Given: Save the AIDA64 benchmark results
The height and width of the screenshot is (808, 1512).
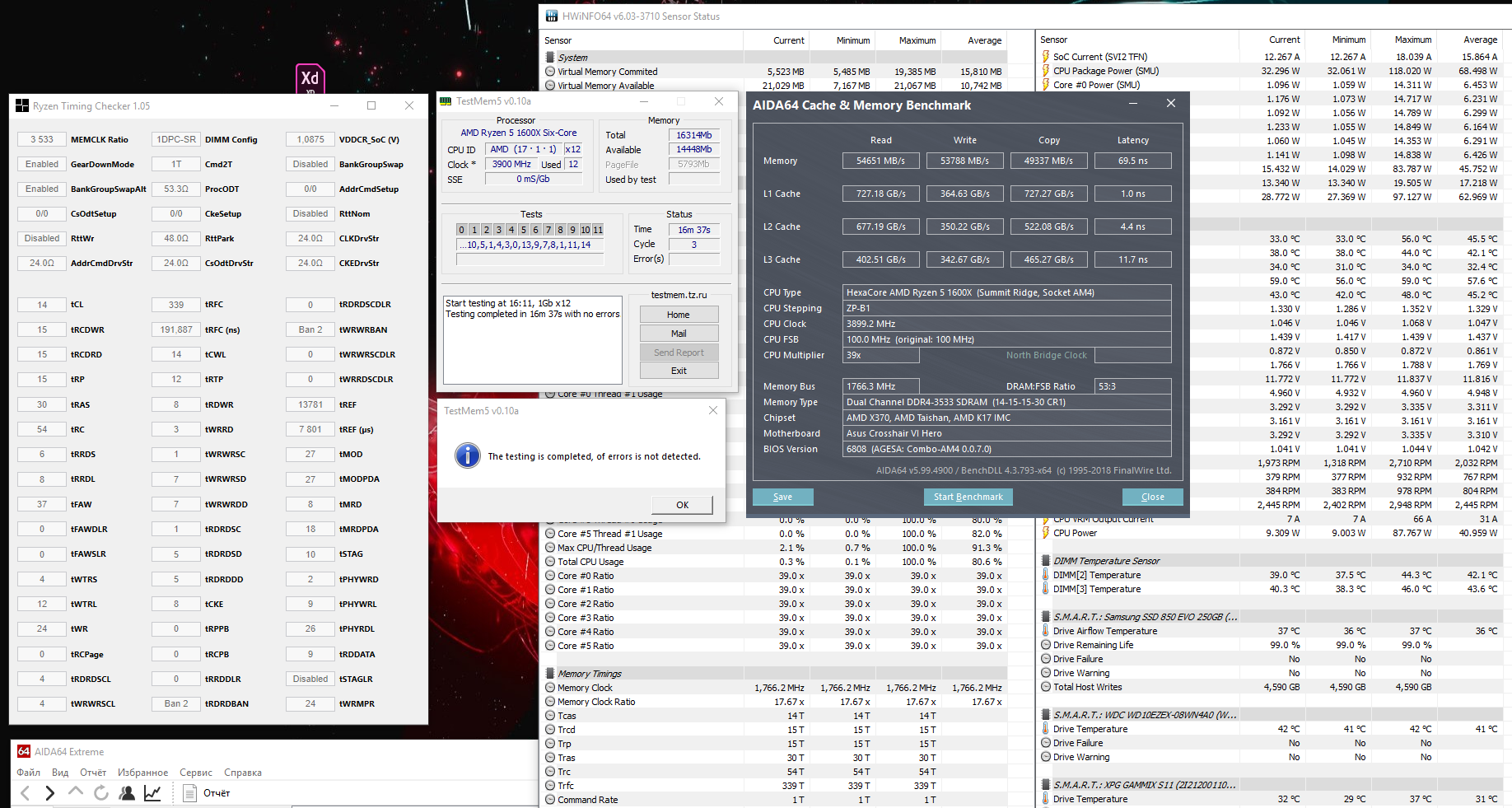Looking at the screenshot, I should 782,497.
